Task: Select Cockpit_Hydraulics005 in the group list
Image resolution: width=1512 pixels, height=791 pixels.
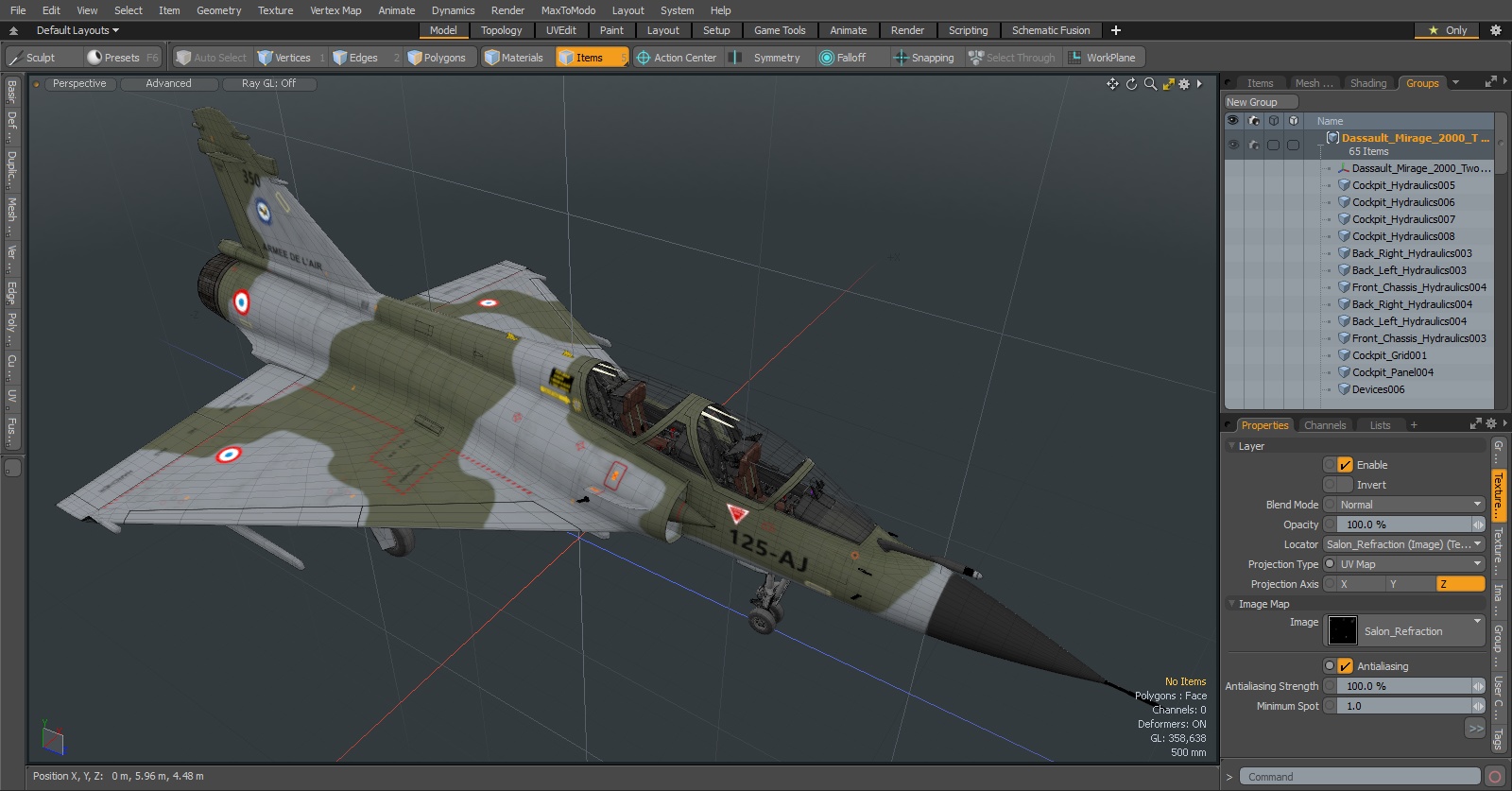Action: pos(1402,185)
